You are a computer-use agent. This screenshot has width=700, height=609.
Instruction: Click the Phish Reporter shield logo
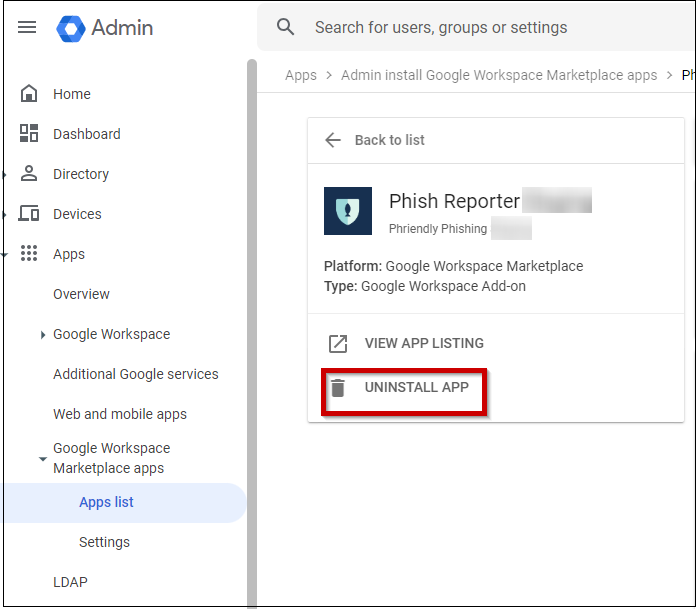pos(348,211)
